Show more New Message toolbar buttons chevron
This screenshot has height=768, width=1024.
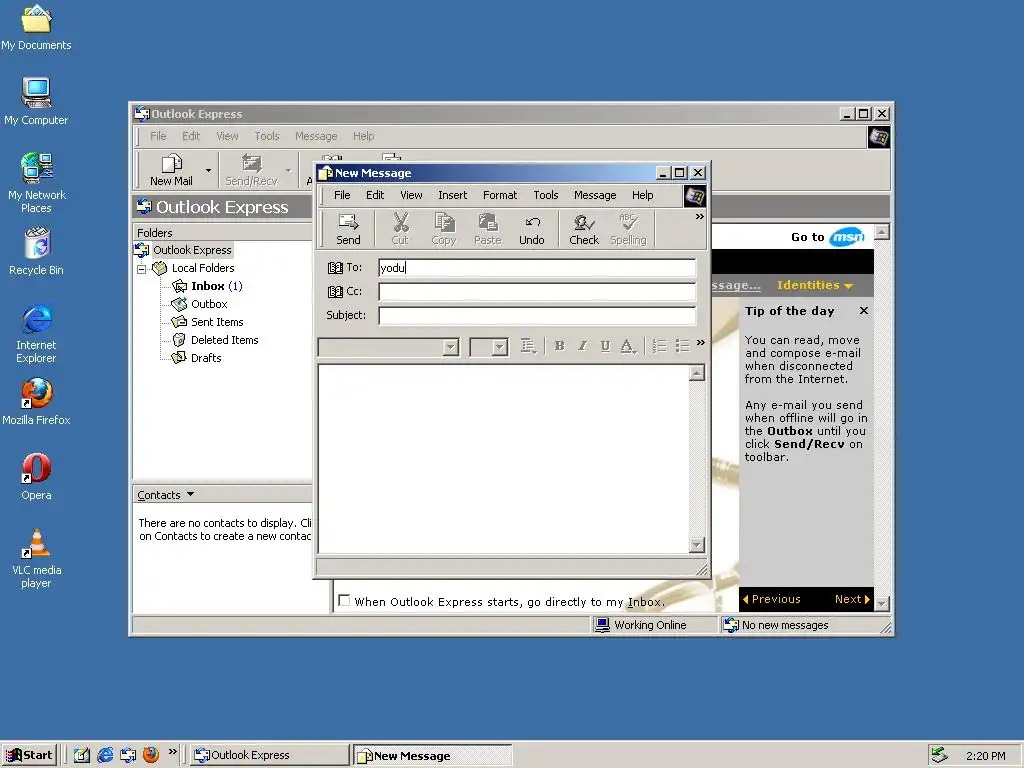click(699, 217)
